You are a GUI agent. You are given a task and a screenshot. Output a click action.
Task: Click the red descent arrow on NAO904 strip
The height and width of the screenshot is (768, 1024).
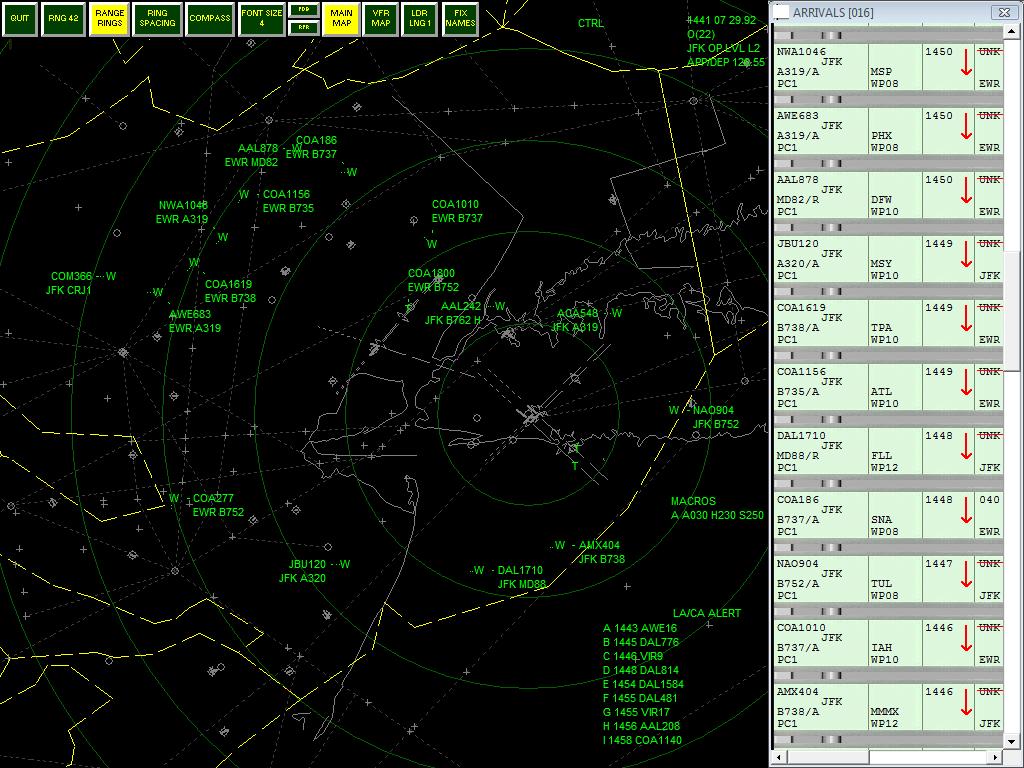pyautogui.click(x=966, y=575)
